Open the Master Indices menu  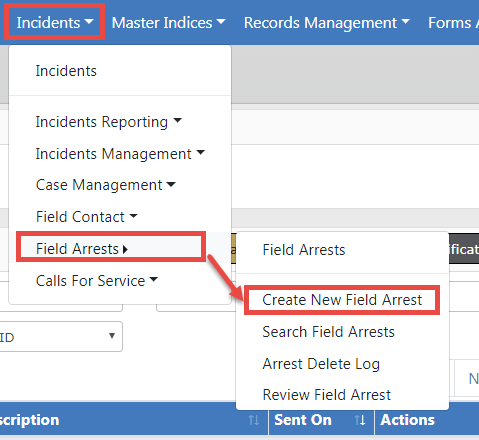[x=169, y=23]
